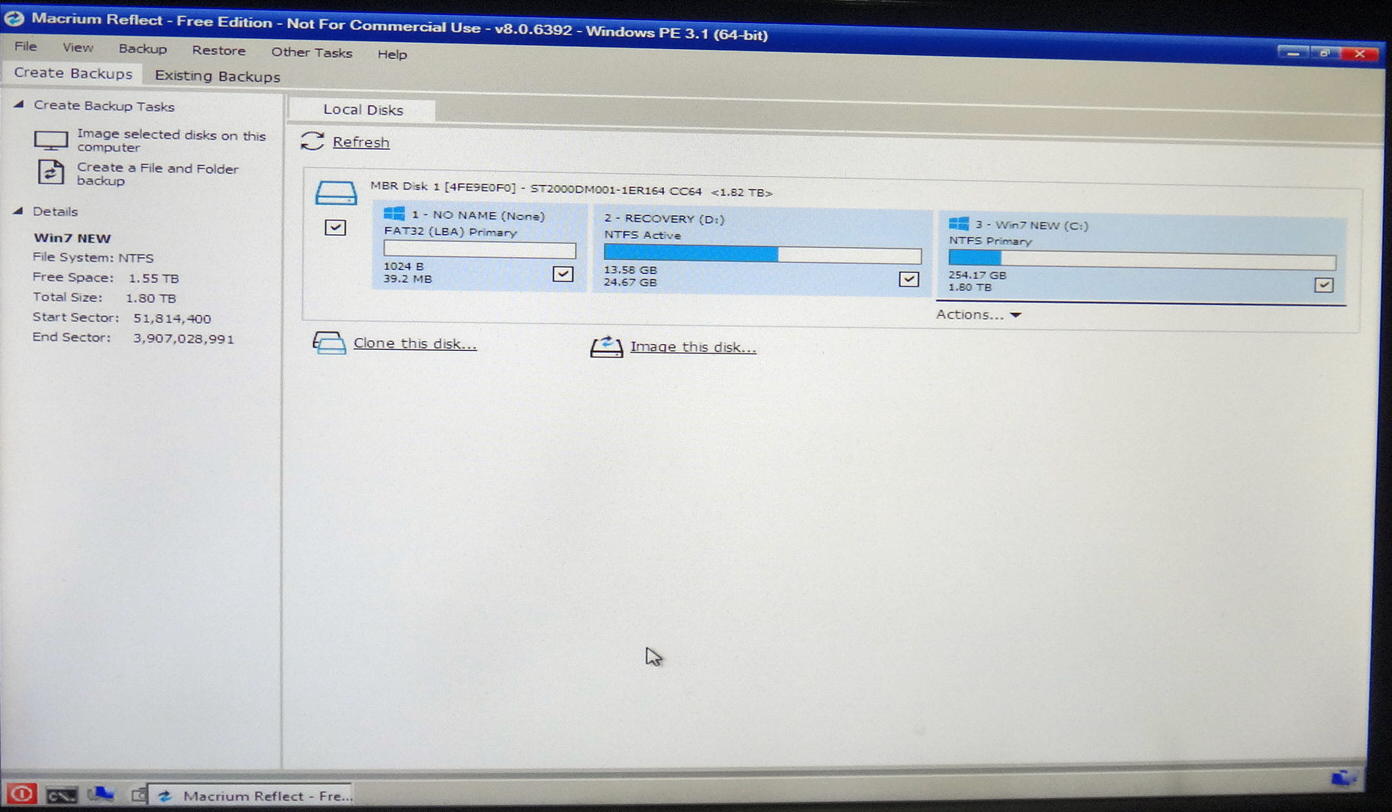The width and height of the screenshot is (1392, 812).
Task: Toggle the MBR Disk 1 checkbox
Action: 335,227
